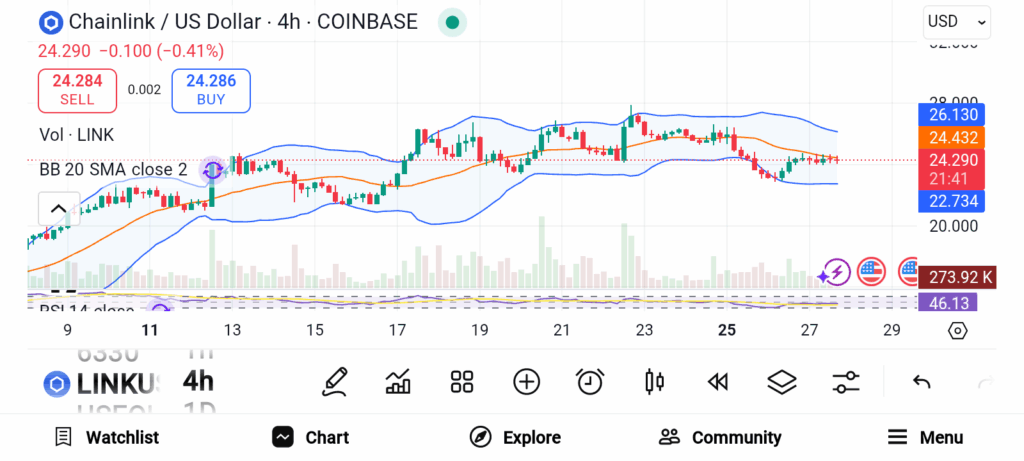Viewport: 1024px width, 461px height.
Task: Open the object tree layers icon
Action: 782,382
